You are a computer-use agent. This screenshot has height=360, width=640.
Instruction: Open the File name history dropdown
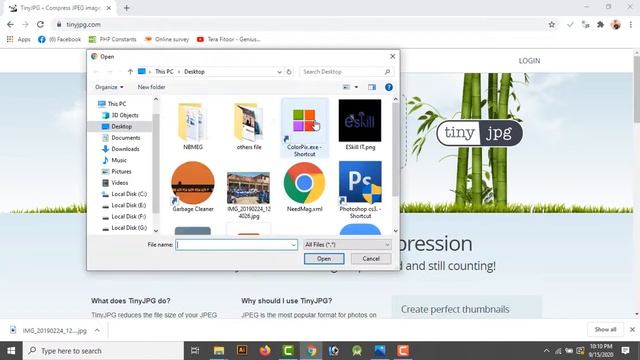pyautogui.click(x=293, y=245)
